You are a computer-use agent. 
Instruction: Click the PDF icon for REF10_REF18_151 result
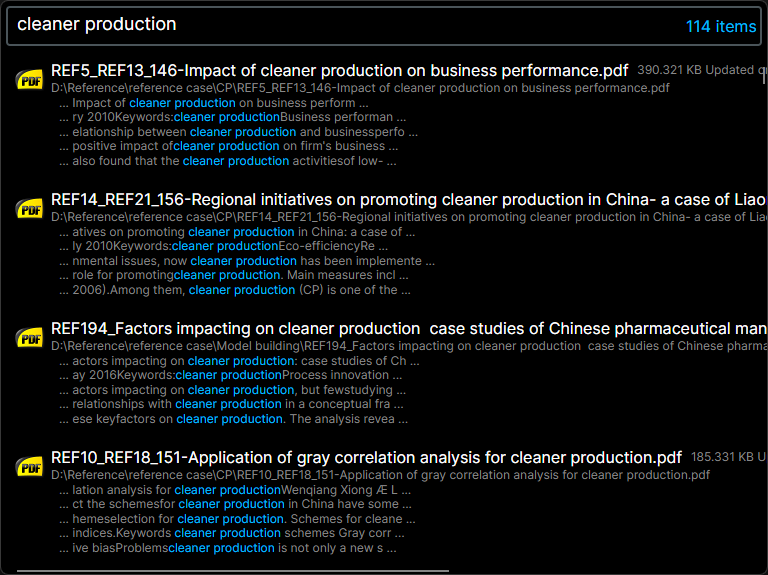[x=30, y=467]
